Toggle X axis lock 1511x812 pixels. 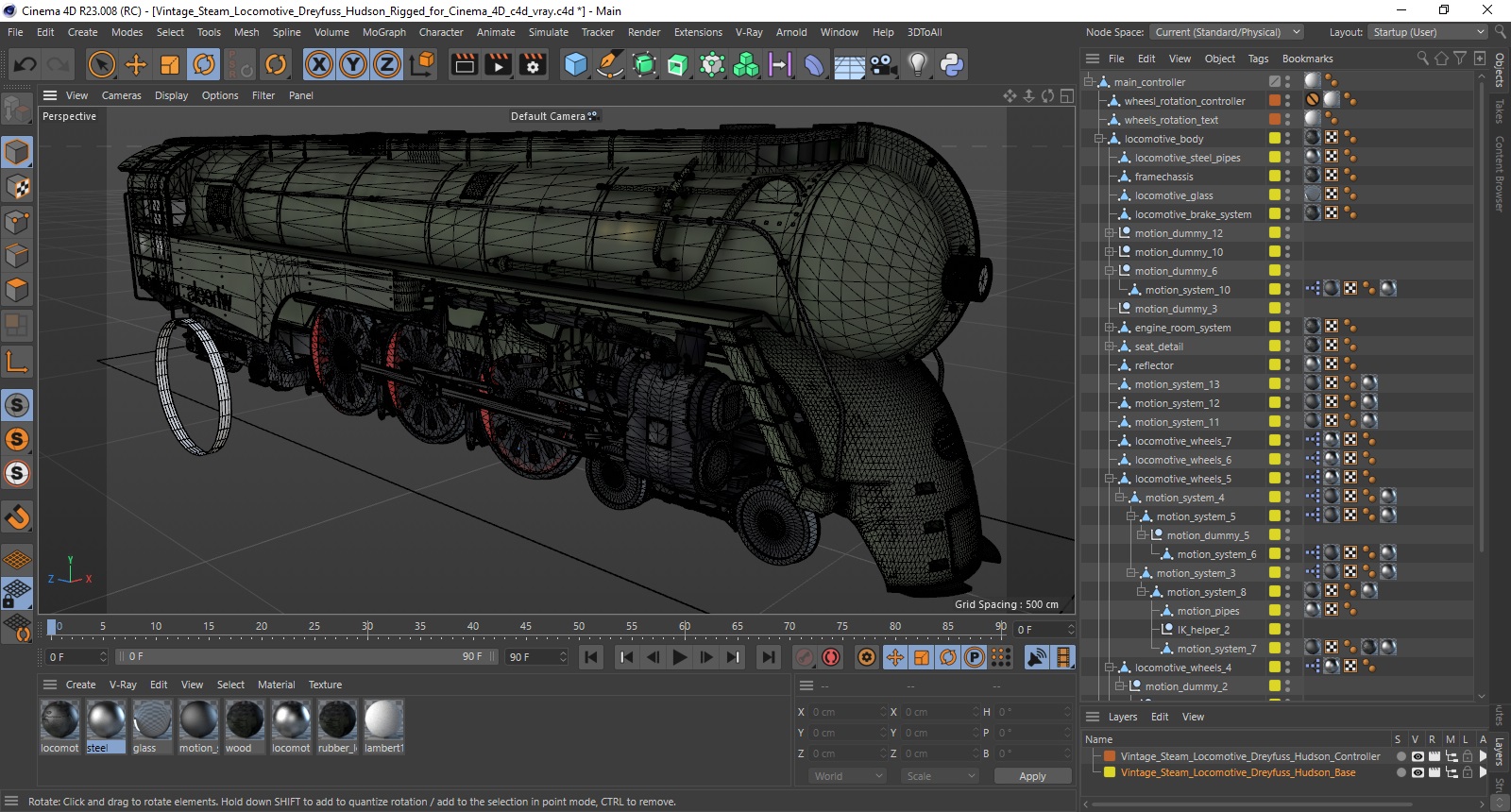coord(319,64)
